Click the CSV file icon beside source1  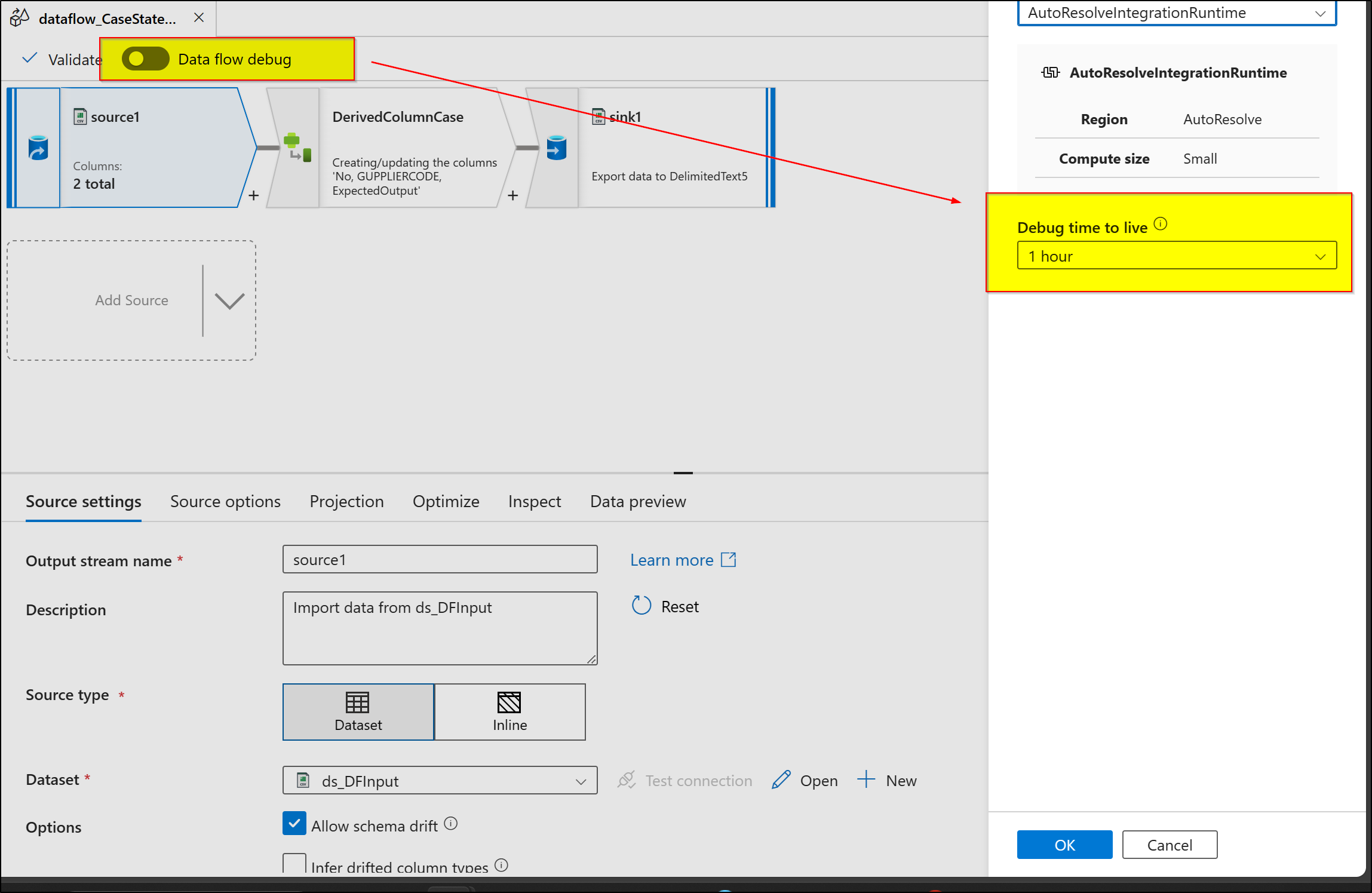point(80,116)
